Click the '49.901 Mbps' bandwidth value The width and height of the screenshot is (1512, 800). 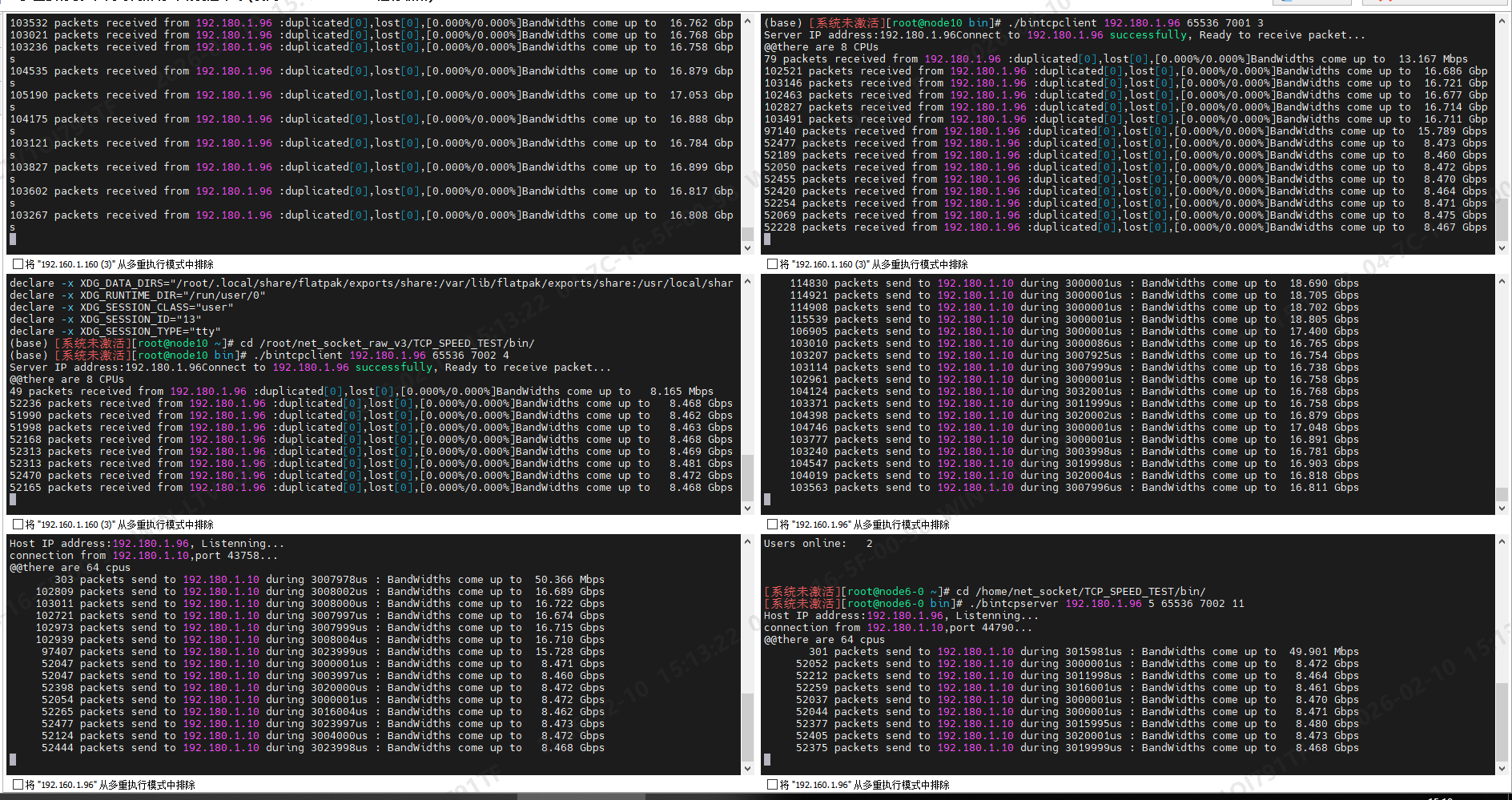(1325, 652)
